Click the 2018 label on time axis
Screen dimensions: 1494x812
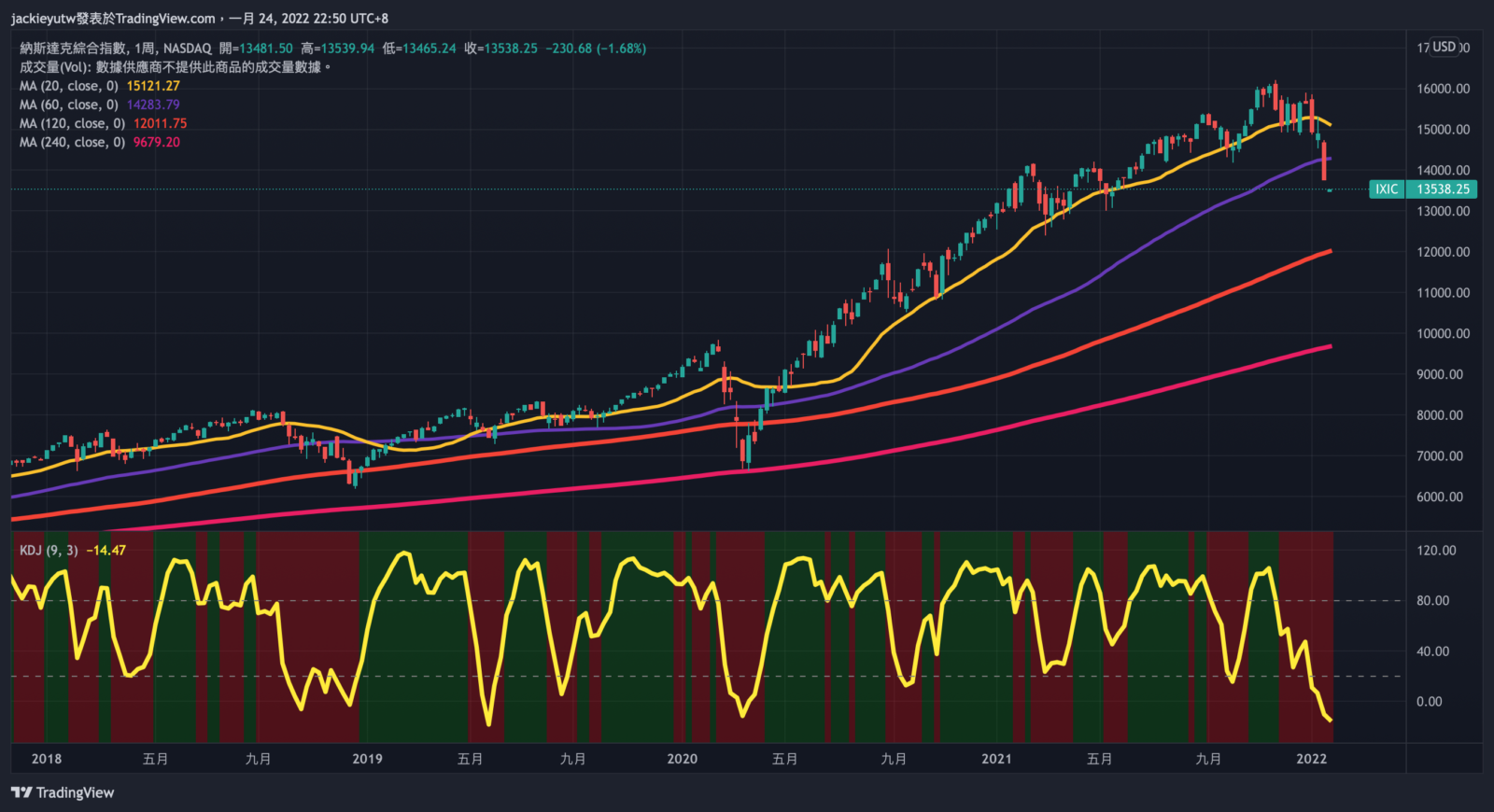click(46, 759)
